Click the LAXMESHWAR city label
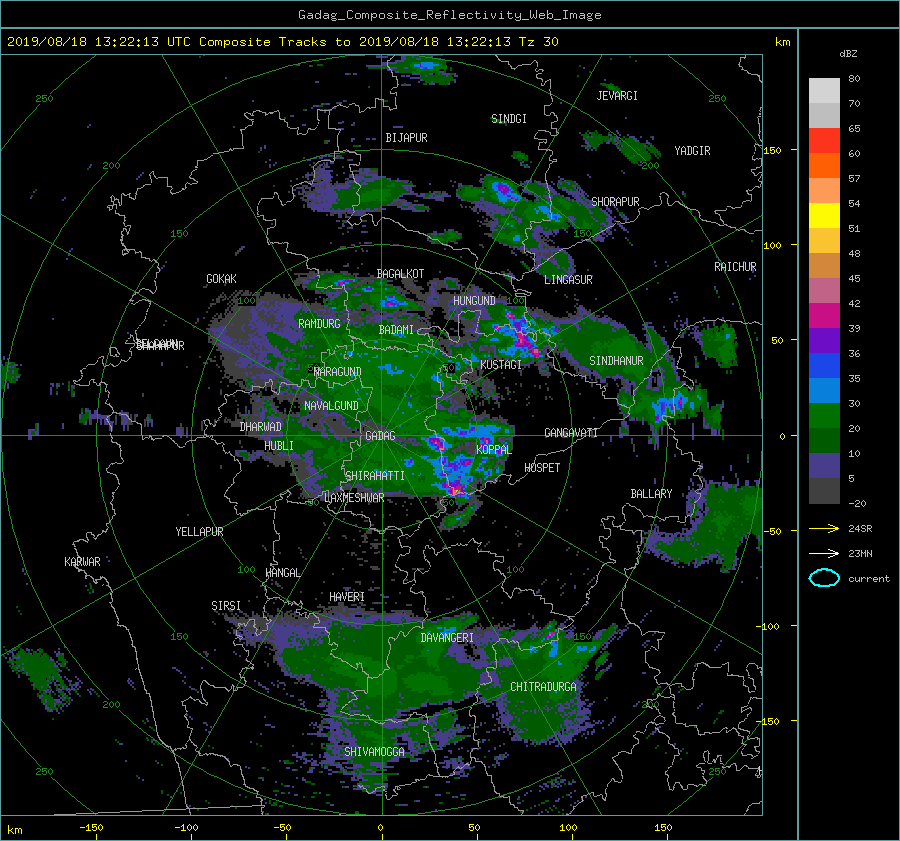The height and width of the screenshot is (841, 900). pyautogui.click(x=354, y=498)
